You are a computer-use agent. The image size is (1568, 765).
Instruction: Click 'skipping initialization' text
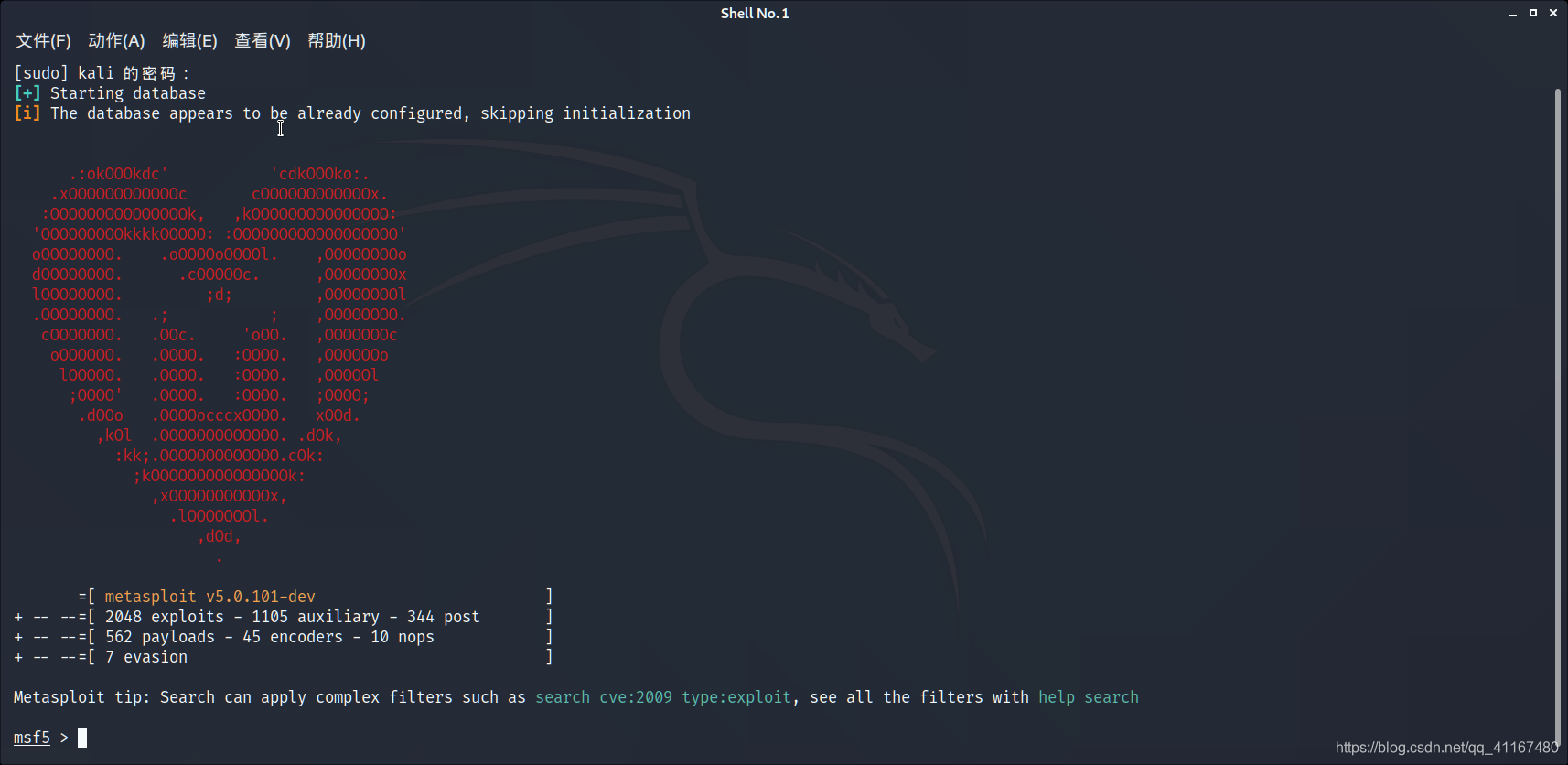[585, 113]
